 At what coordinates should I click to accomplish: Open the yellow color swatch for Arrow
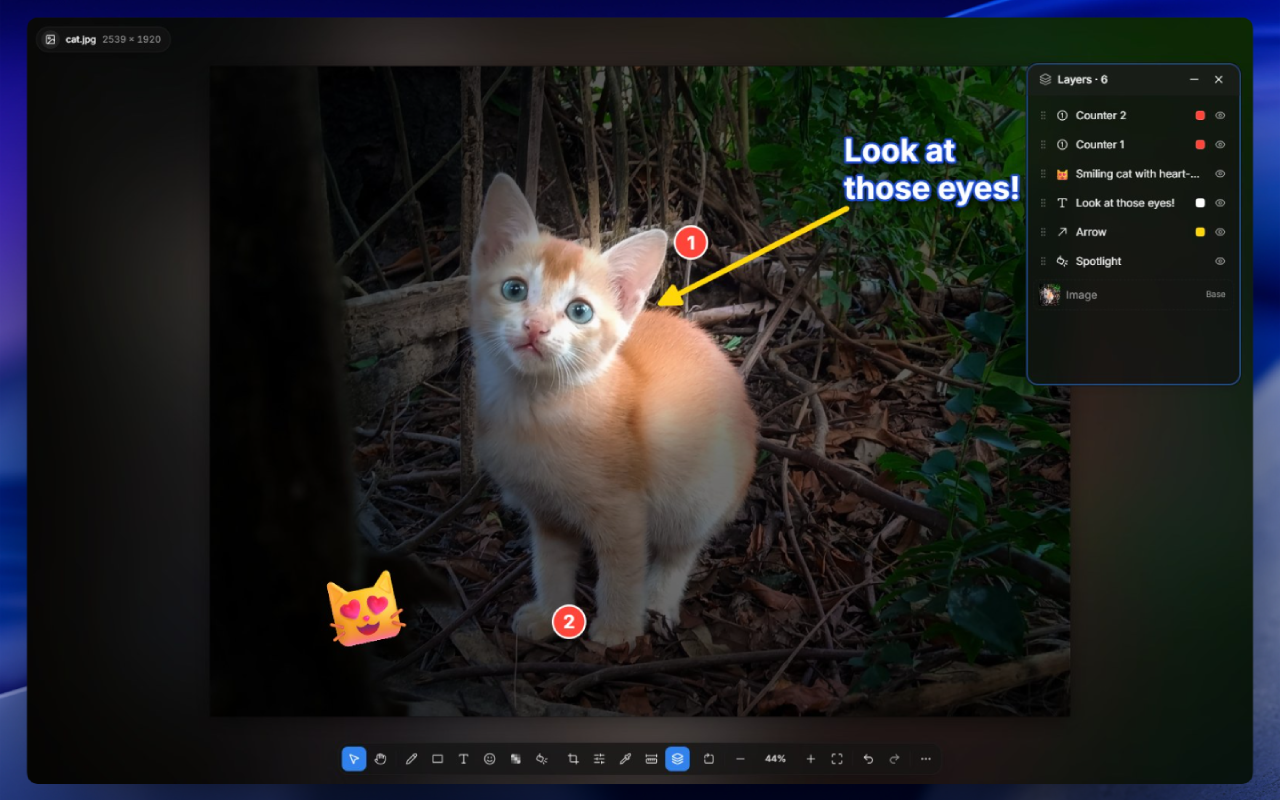click(1200, 231)
